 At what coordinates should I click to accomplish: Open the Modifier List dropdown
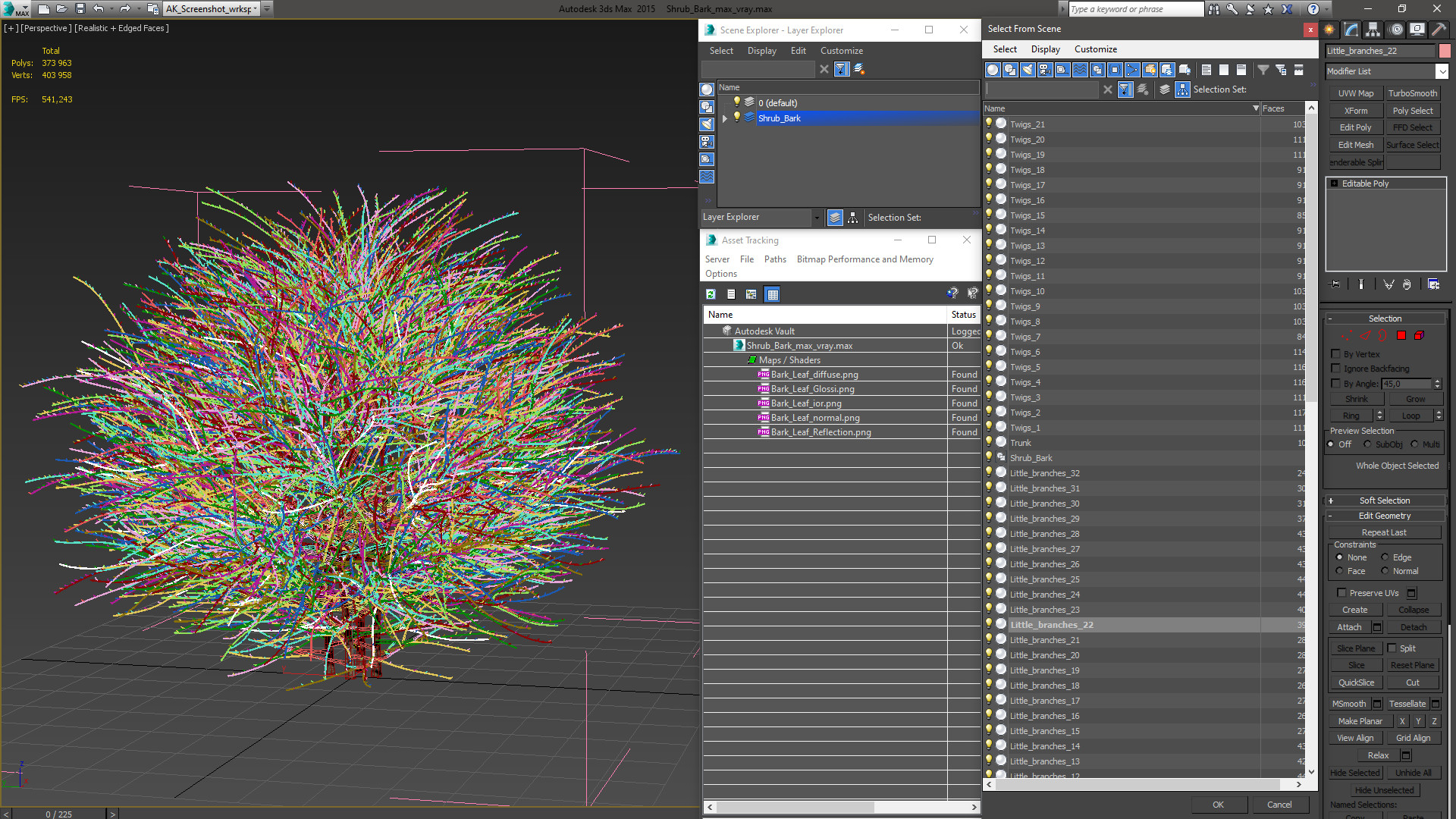tap(1442, 71)
